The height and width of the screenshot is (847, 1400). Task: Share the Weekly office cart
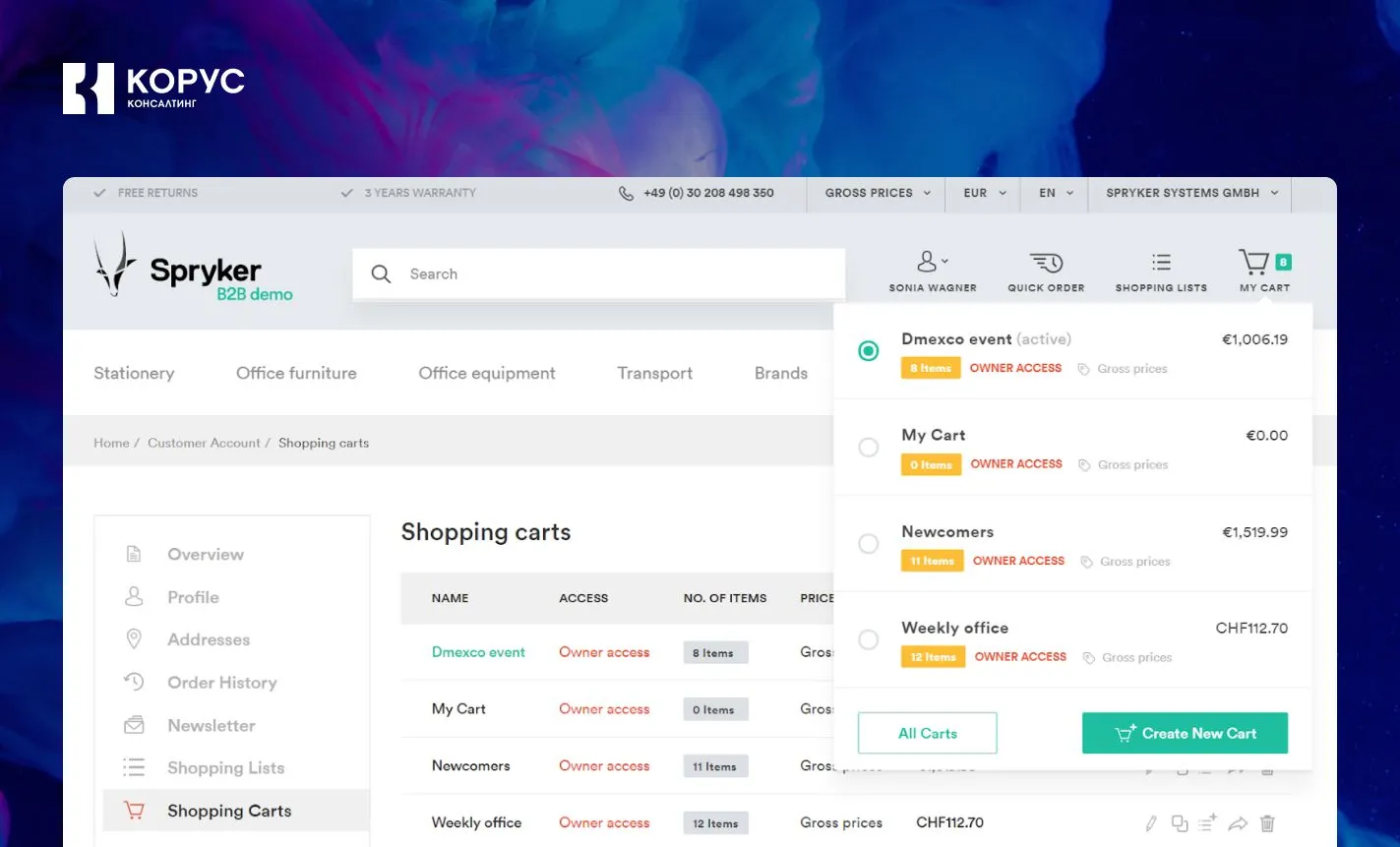pyautogui.click(x=1239, y=823)
